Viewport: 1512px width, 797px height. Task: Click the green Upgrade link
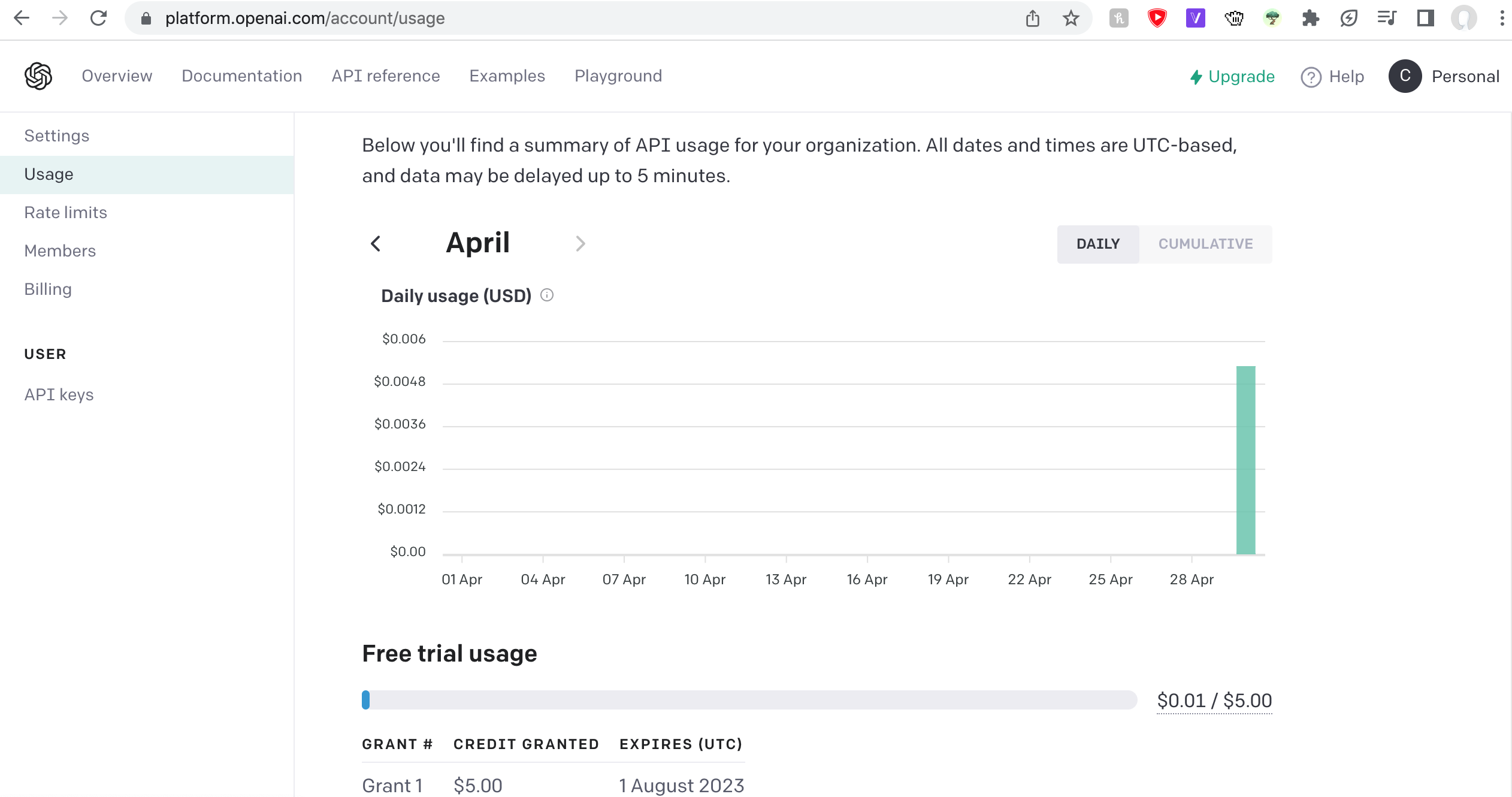(x=1232, y=77)
